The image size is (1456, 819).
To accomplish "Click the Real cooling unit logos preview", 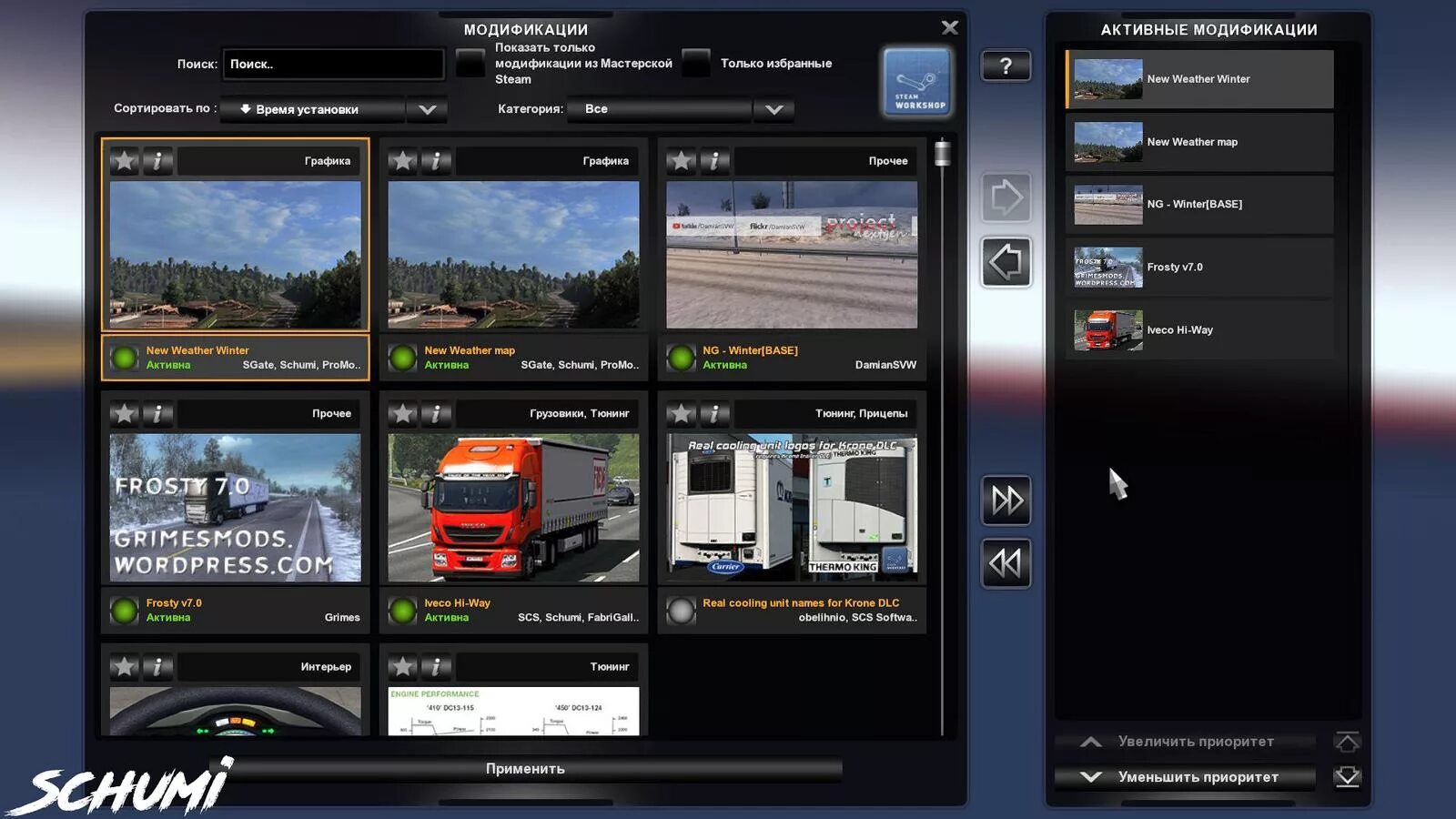I will [792, 508].
